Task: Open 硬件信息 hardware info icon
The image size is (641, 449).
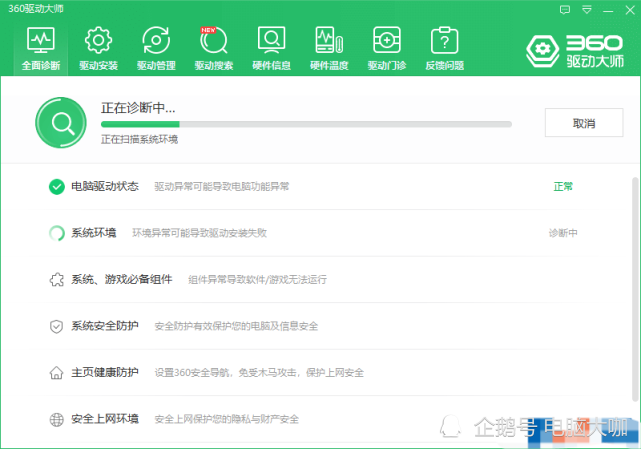Action: click(x=271, y=40)
